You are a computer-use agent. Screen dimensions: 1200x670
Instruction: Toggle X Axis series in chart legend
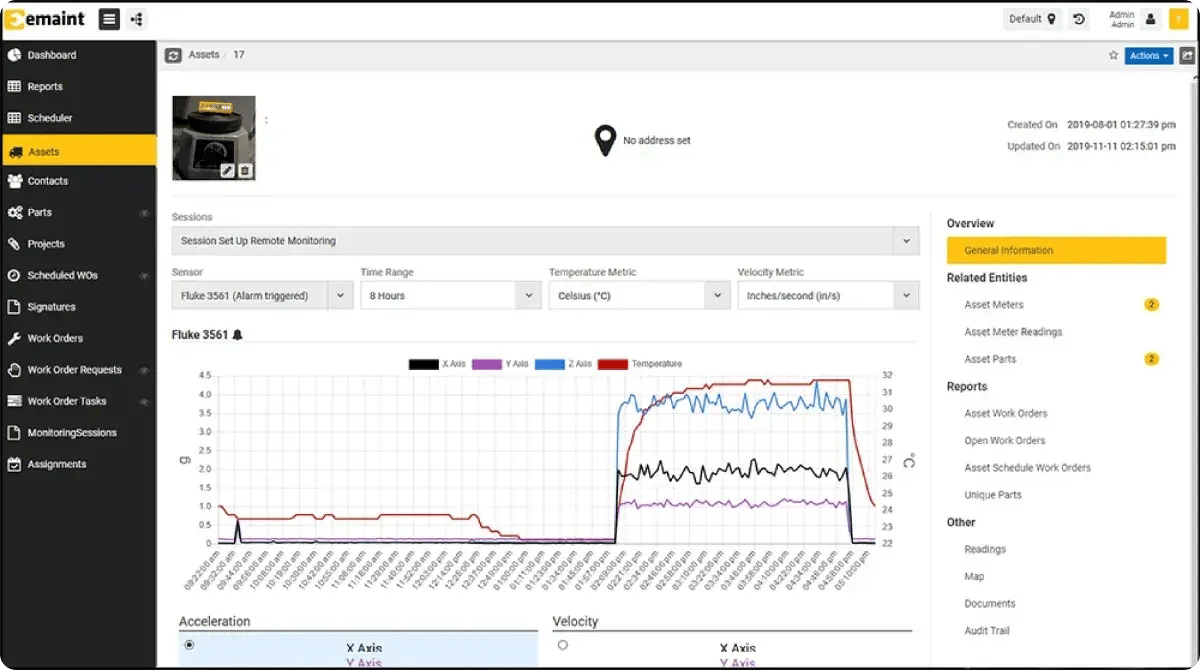click(x=438, y=364)
